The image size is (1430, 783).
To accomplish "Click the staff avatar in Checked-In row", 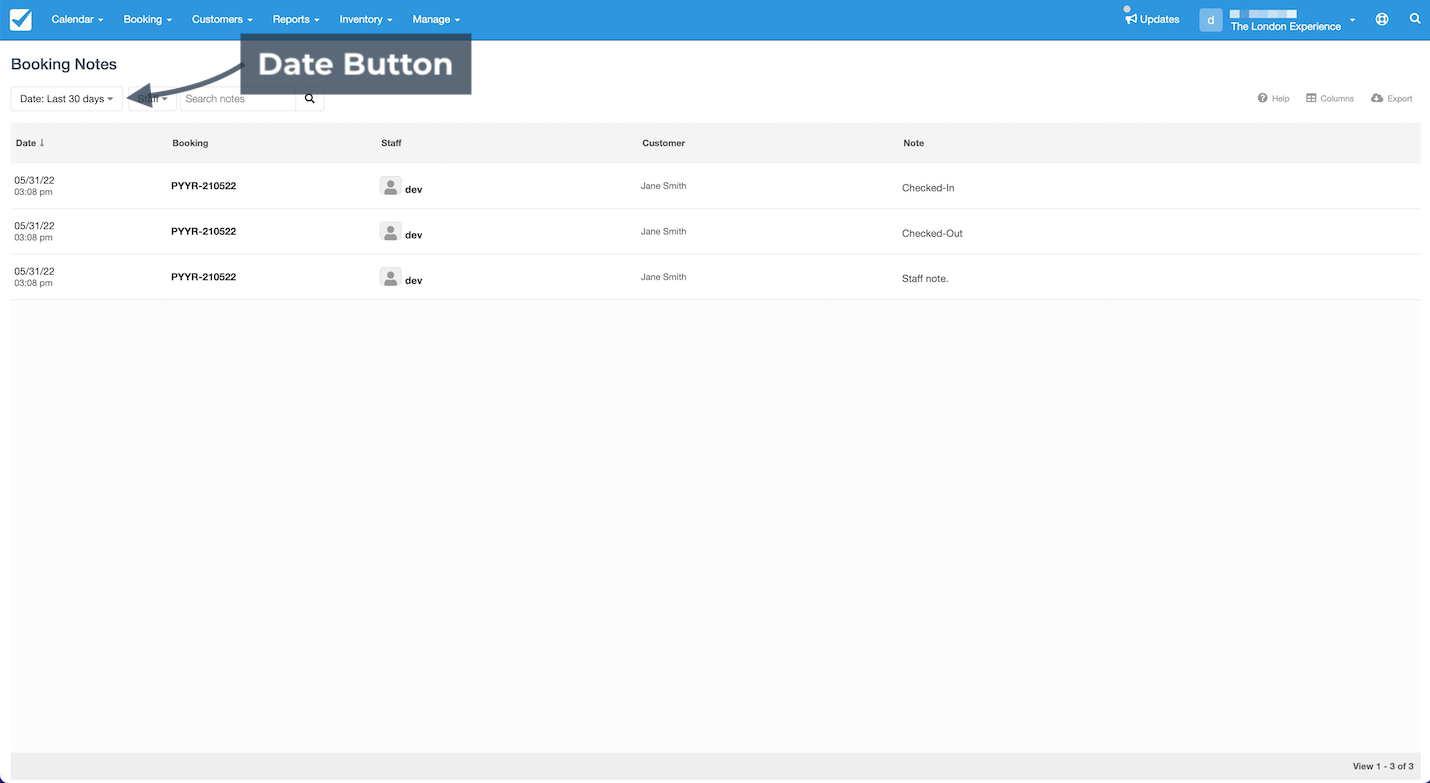I will (x=390, y=187).
